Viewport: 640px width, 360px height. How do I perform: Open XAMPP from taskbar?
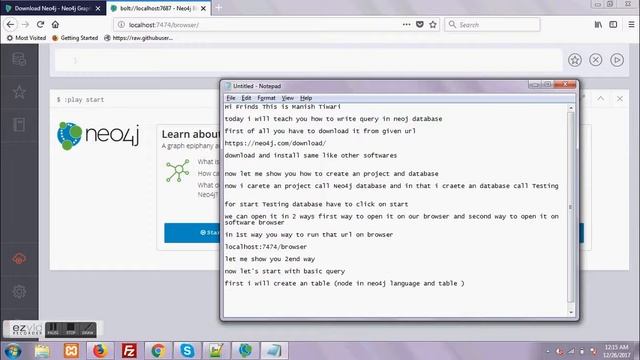tap(71, 351)
